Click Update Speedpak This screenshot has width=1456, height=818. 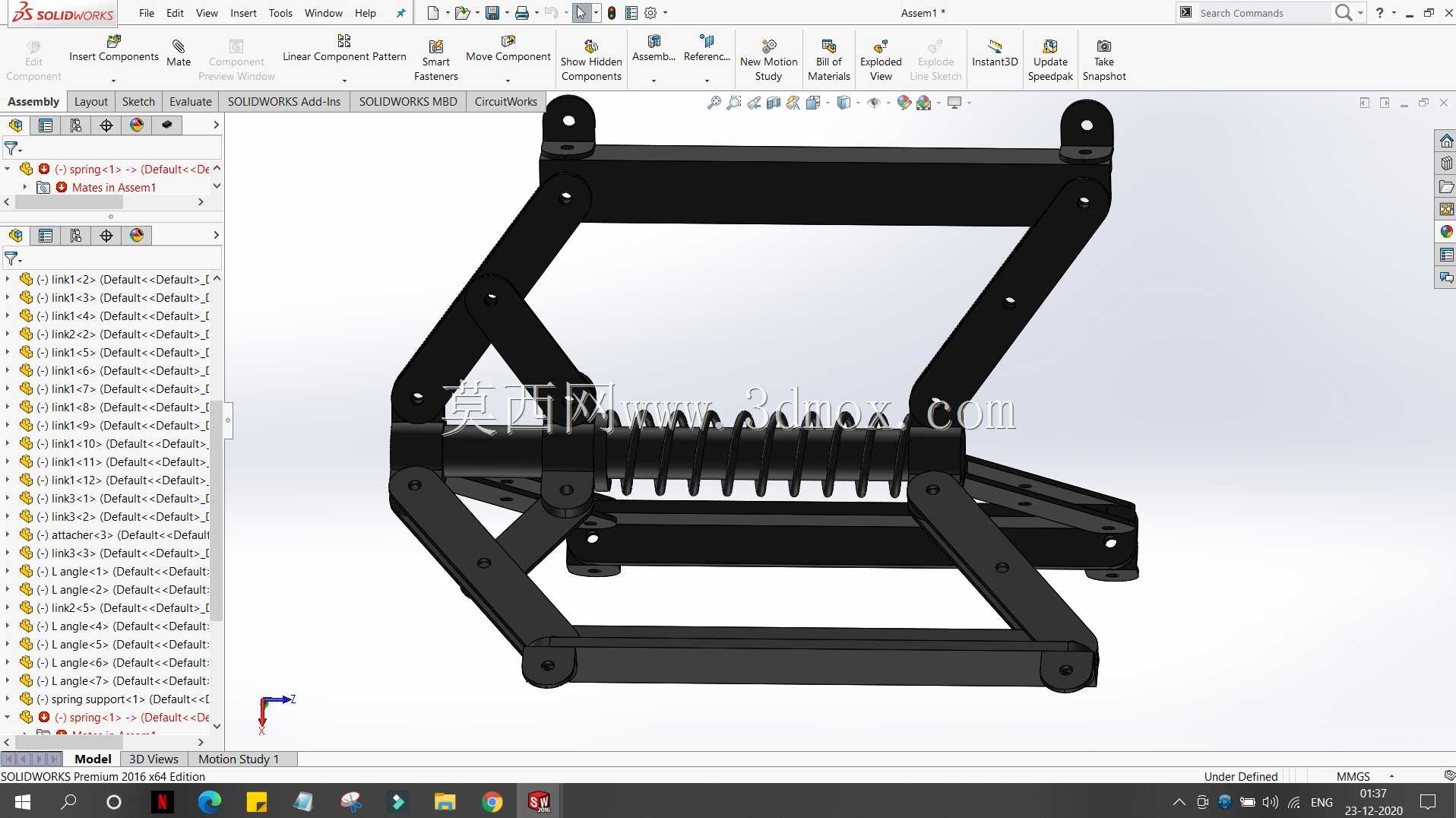coord(1050,61)
